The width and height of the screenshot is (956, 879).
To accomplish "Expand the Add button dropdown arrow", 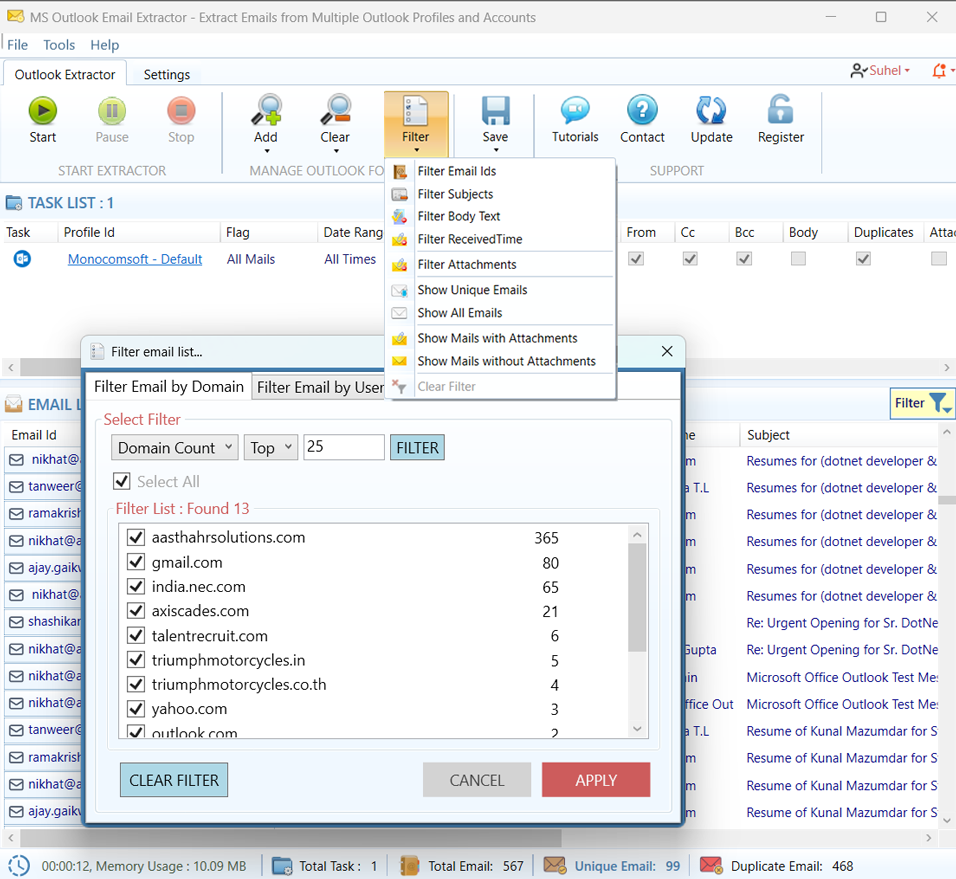I will (266, 151).
